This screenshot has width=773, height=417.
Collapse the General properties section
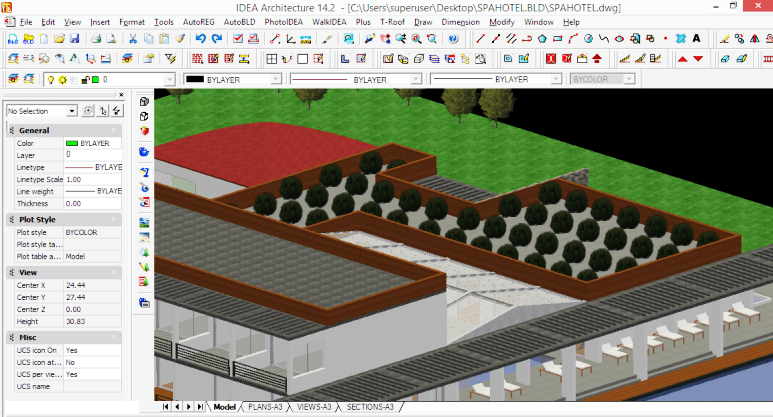pyautogui.click(x=116, y=131)
